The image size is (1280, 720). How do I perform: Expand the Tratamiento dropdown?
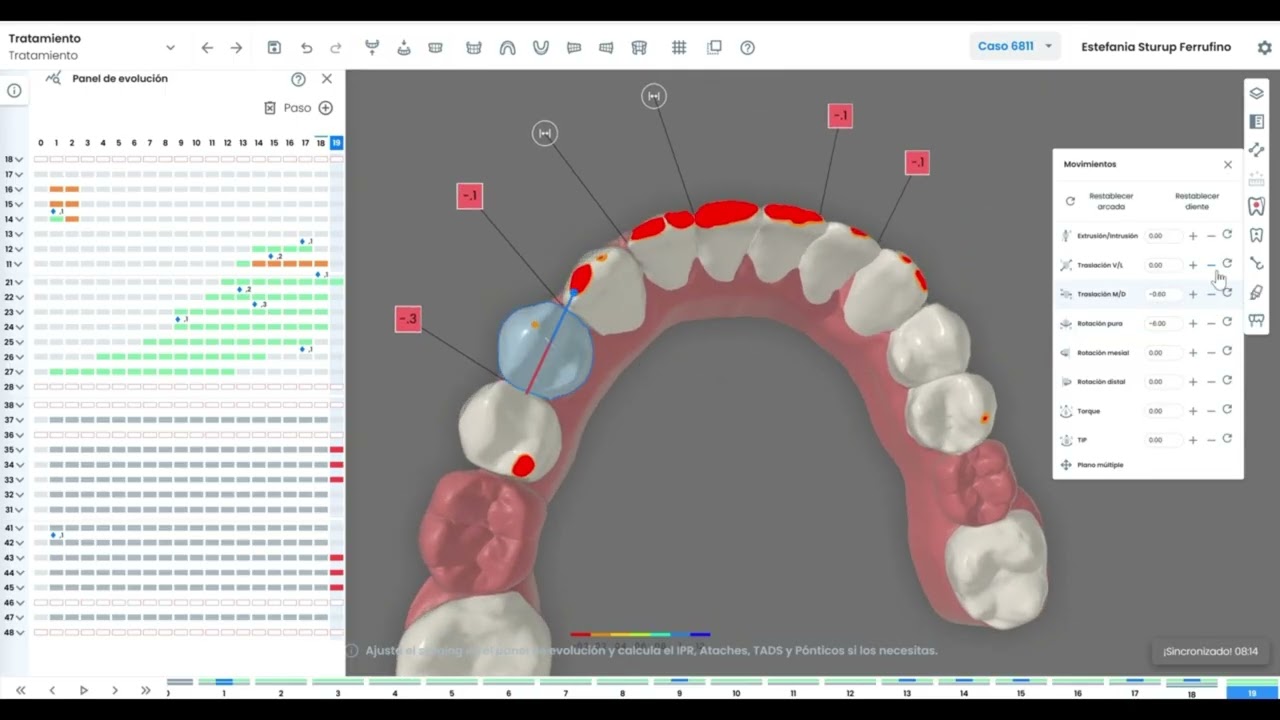pyautogui.click(x=170, y=47)
